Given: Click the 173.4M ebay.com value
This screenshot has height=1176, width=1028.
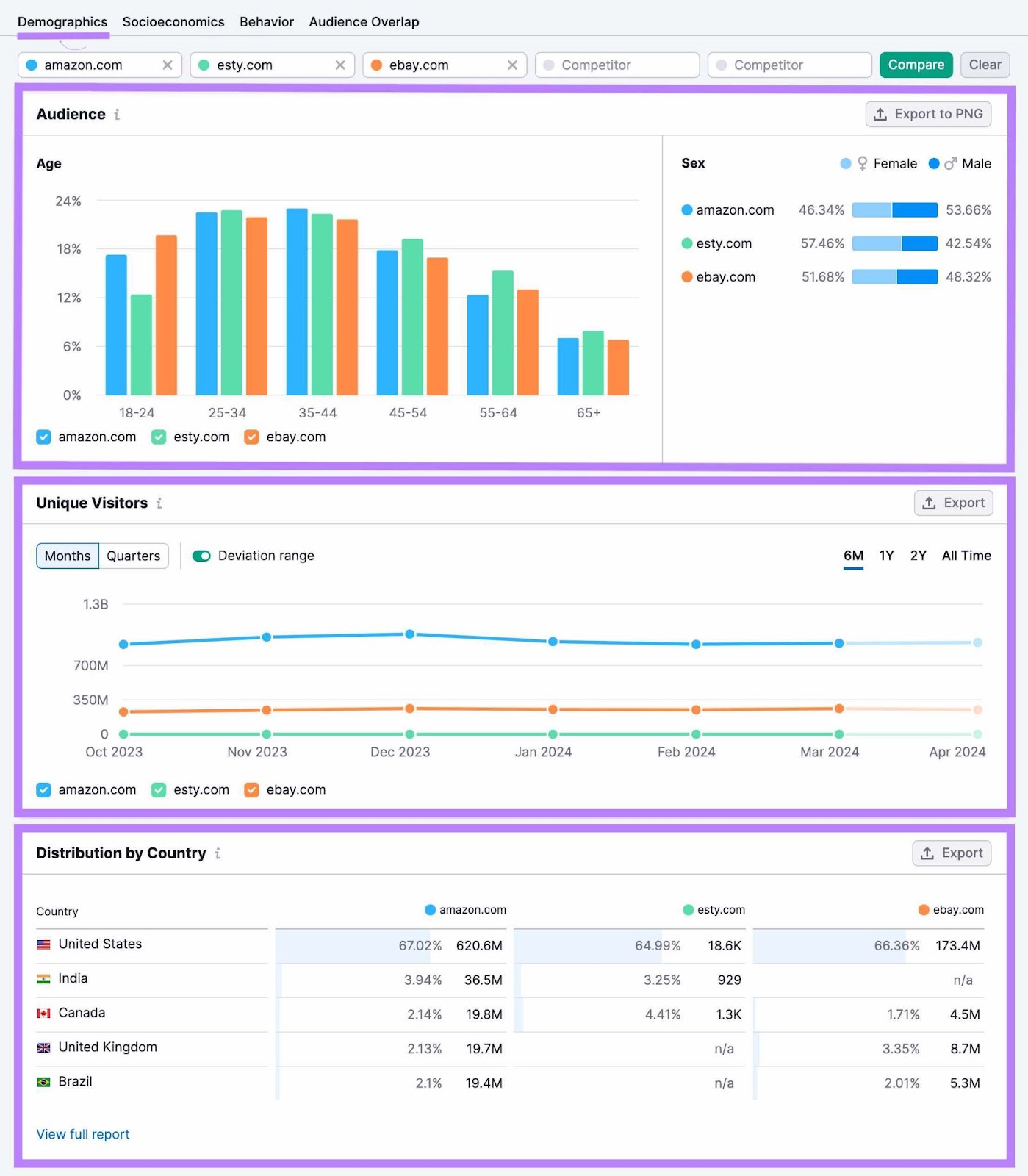Looking at the screenshot, I should pos(957,946).
